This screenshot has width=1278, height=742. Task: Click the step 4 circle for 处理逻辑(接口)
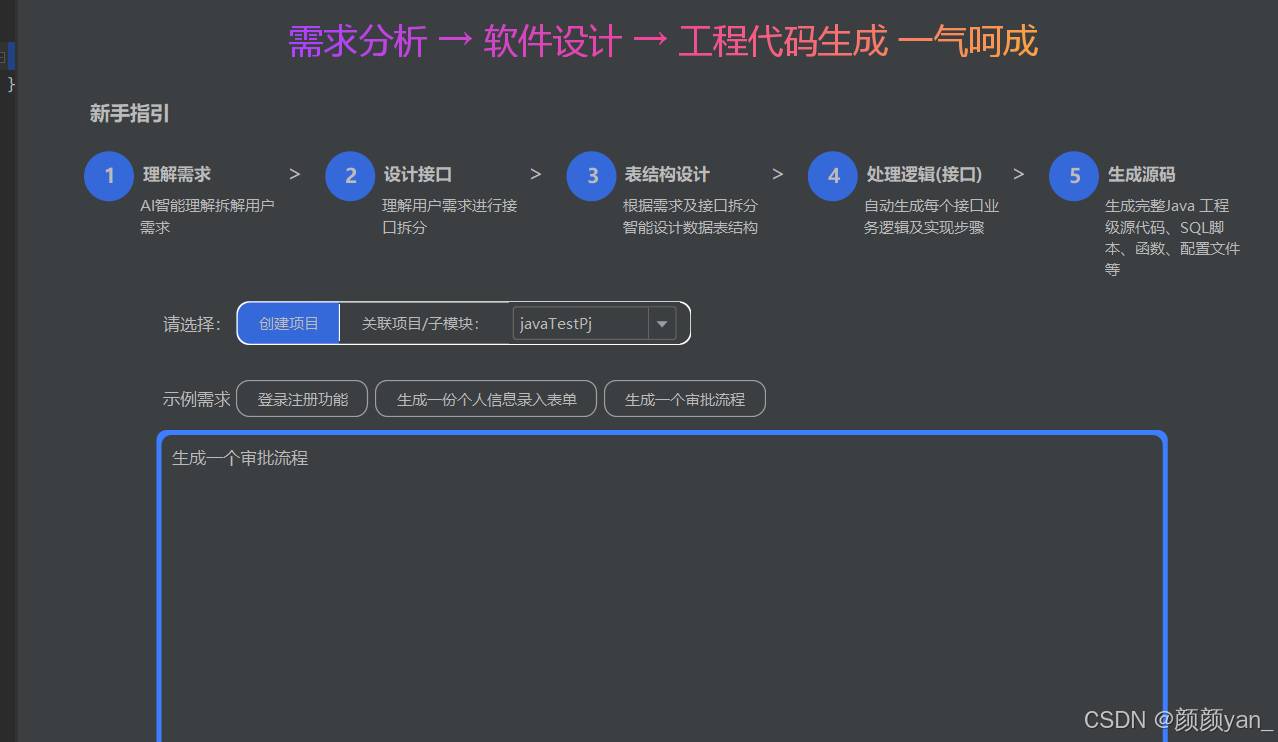pos(833,176)
